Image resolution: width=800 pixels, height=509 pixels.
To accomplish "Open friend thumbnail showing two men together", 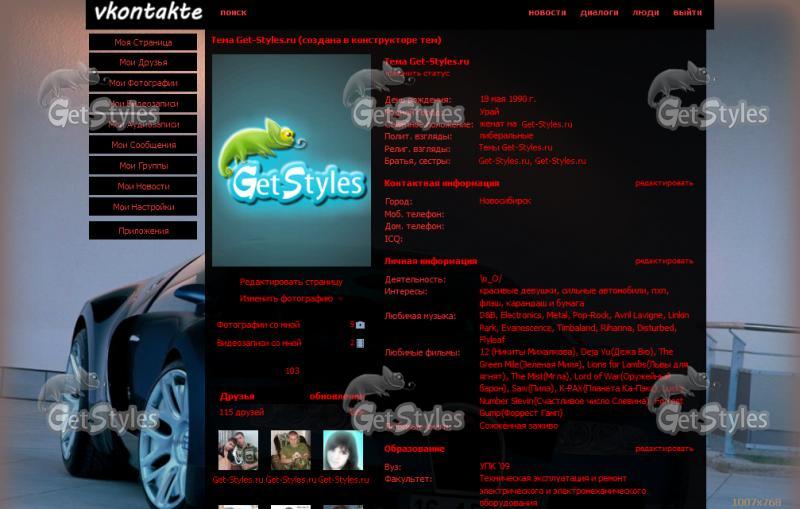I will click(238, 450).
